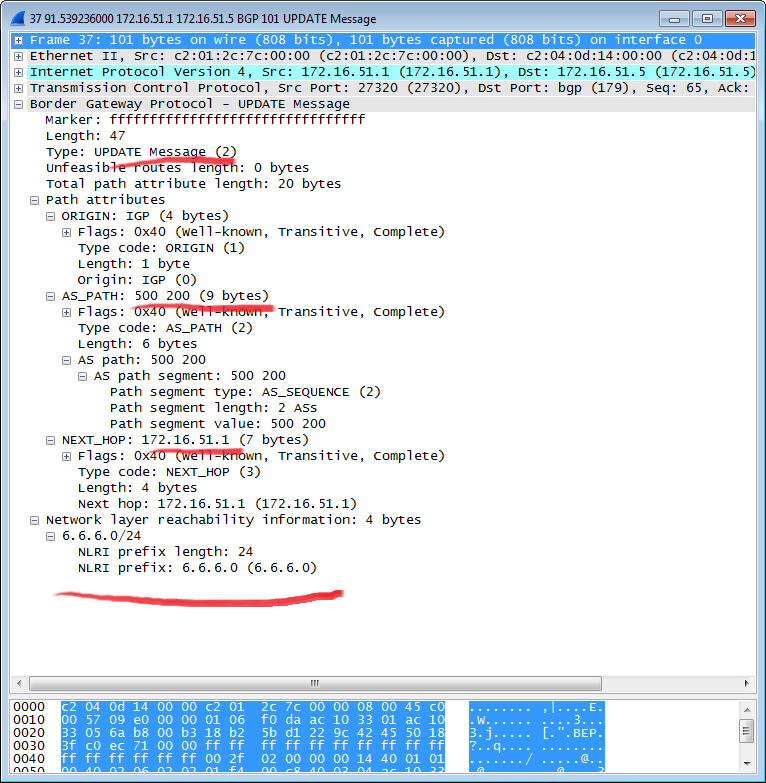Expand the Flags under ORIGIN attribute
Screen dimensions: 766x783
point(67,232)
